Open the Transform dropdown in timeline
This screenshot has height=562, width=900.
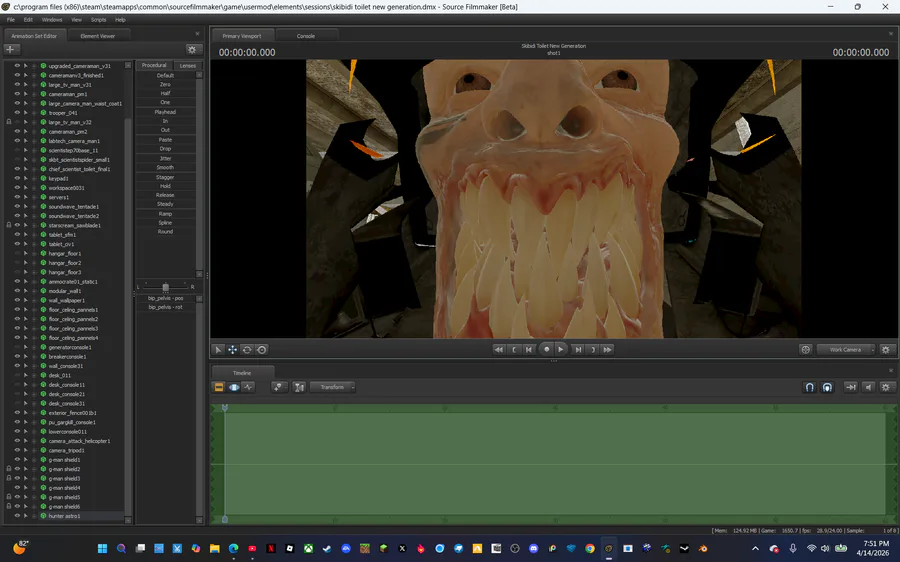pos(333,387)
